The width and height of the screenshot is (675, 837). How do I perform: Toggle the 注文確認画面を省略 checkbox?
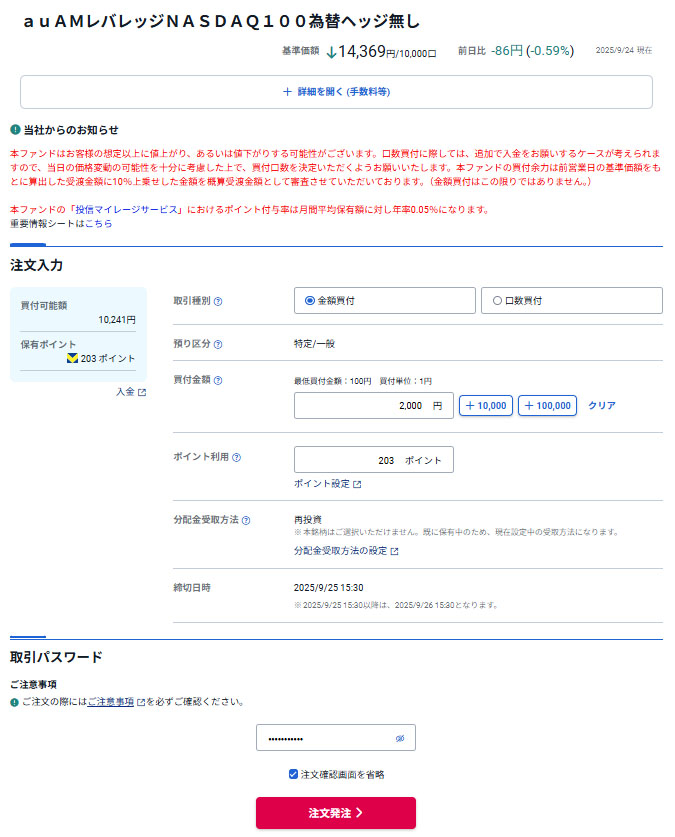tap(293, 774)
